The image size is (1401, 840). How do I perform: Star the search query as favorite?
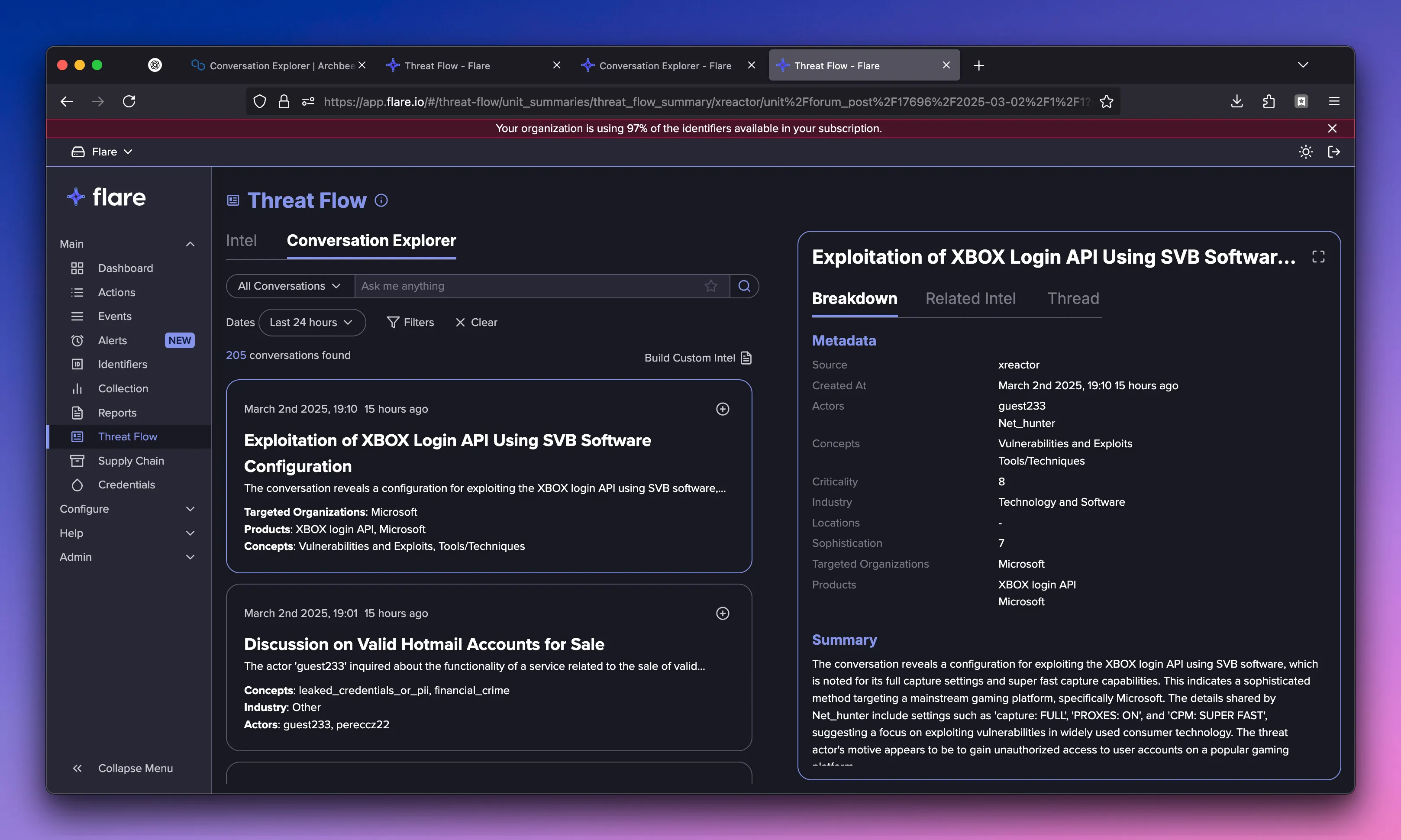point(711,286)
